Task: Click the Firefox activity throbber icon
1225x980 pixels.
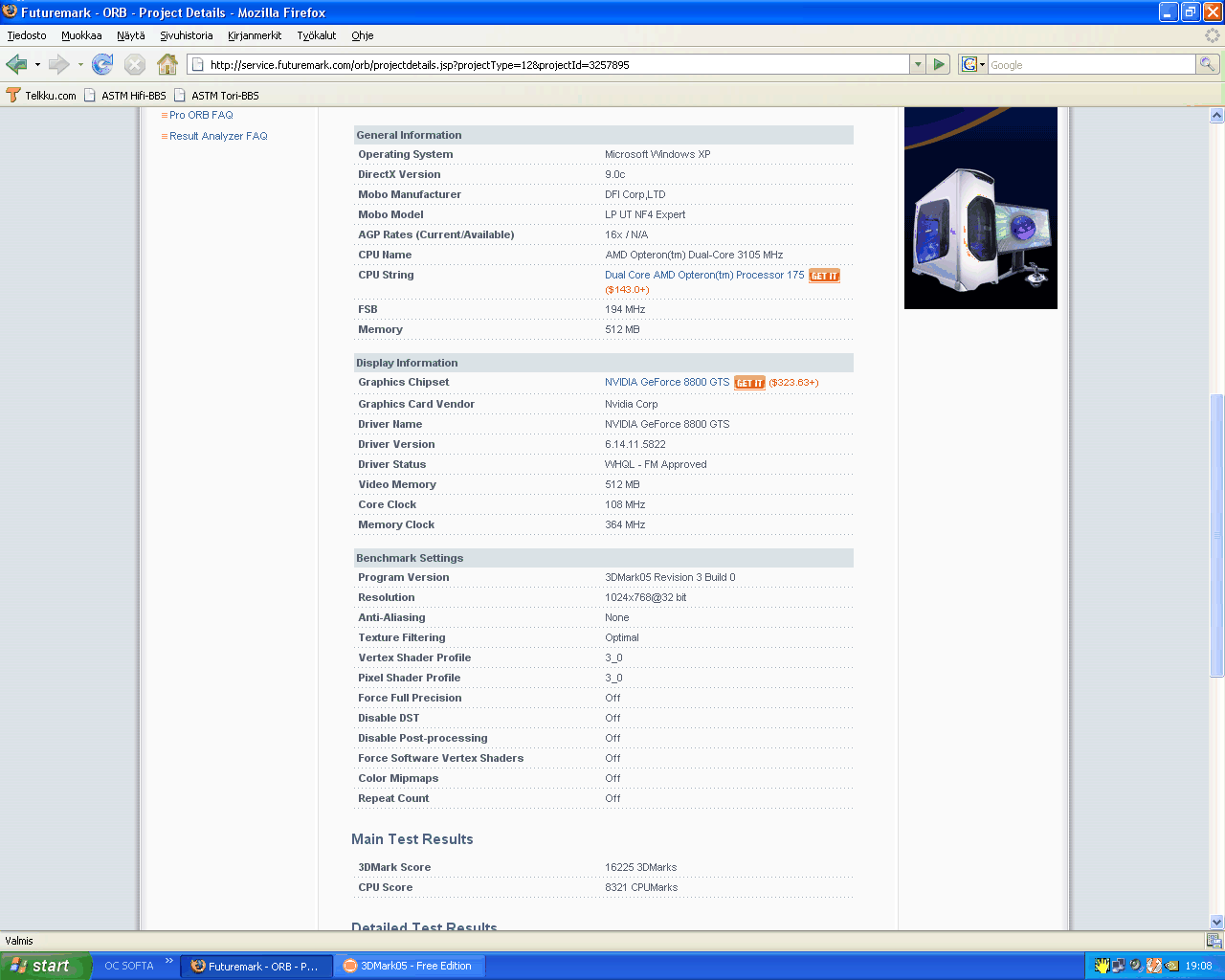Action: pos(1213,35)
